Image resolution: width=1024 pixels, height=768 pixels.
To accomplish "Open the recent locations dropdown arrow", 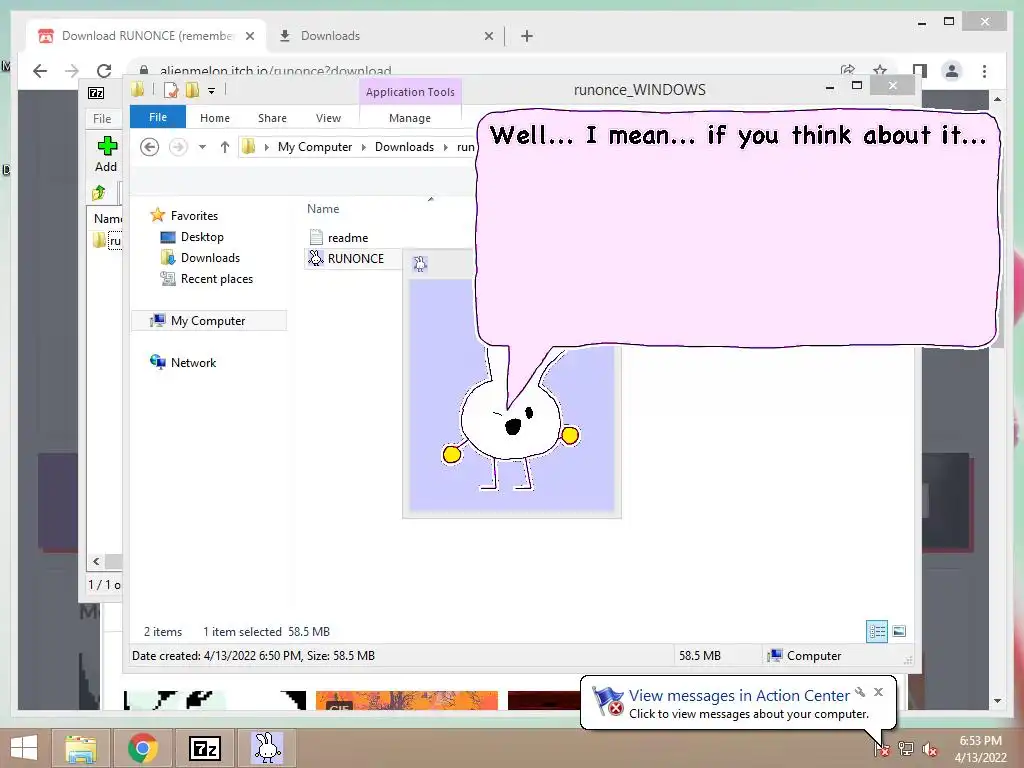I will pyautogui.click(x=202, y=147).
